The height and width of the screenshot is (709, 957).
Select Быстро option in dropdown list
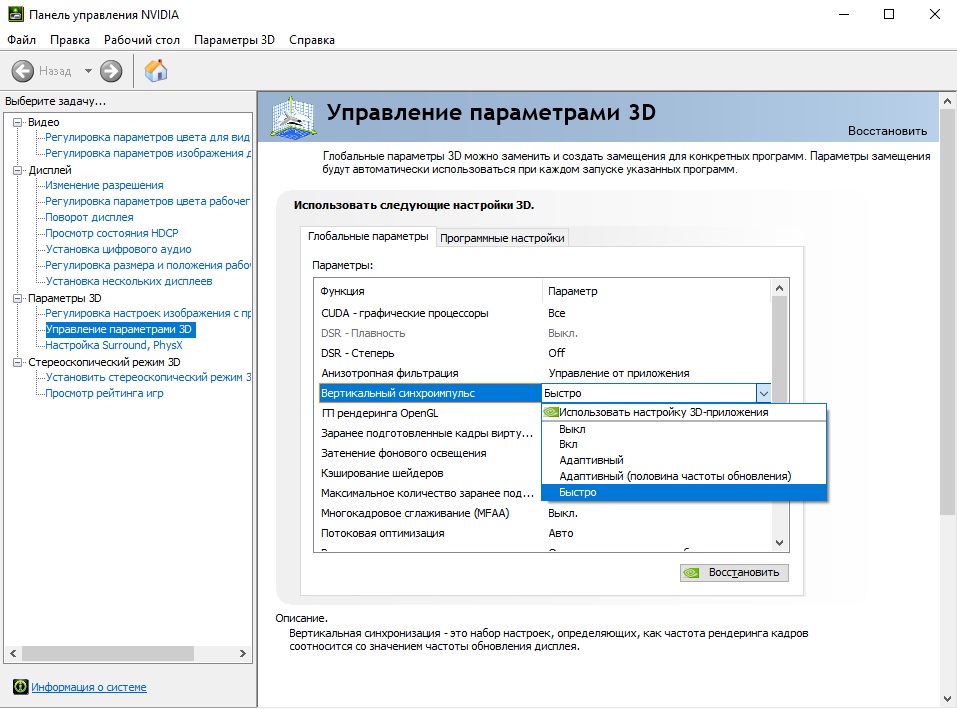coord(684,492)
